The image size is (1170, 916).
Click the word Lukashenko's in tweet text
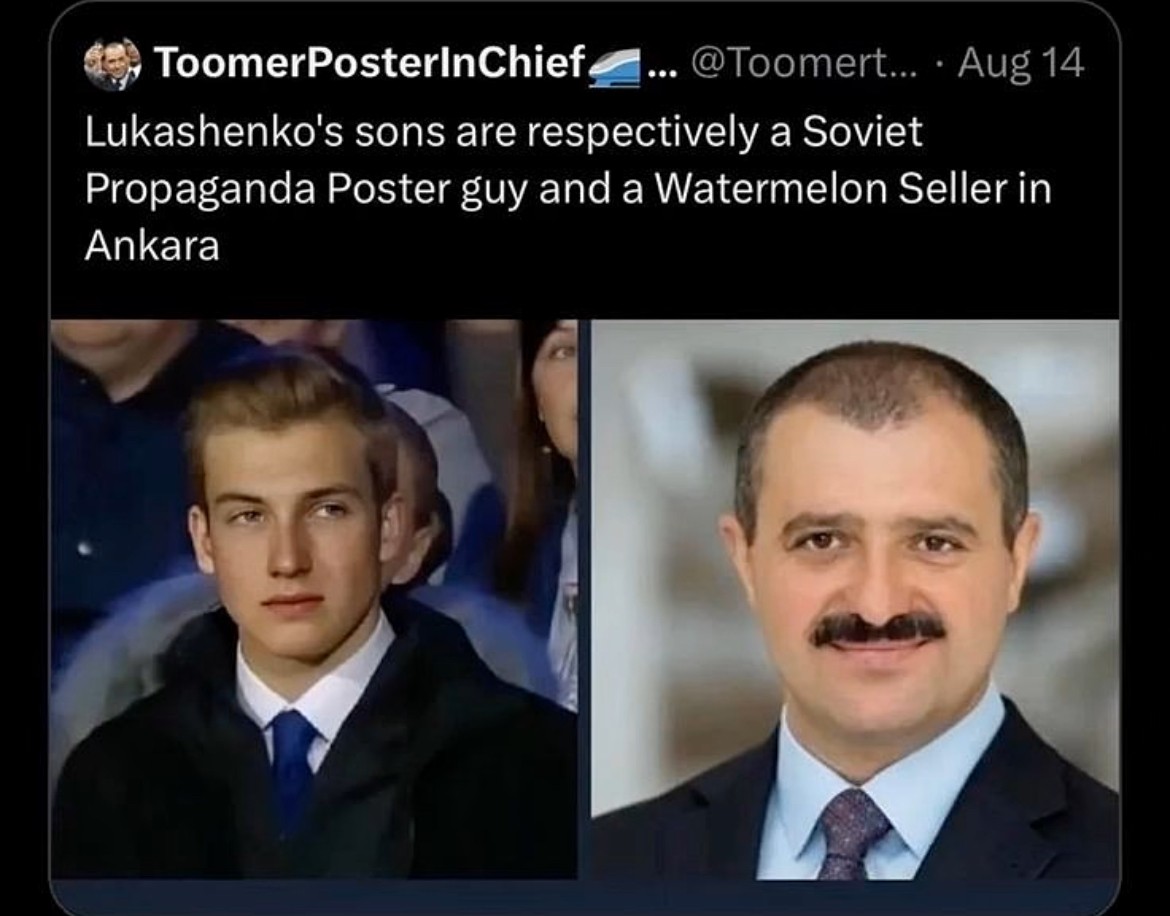tap(214, 132)
